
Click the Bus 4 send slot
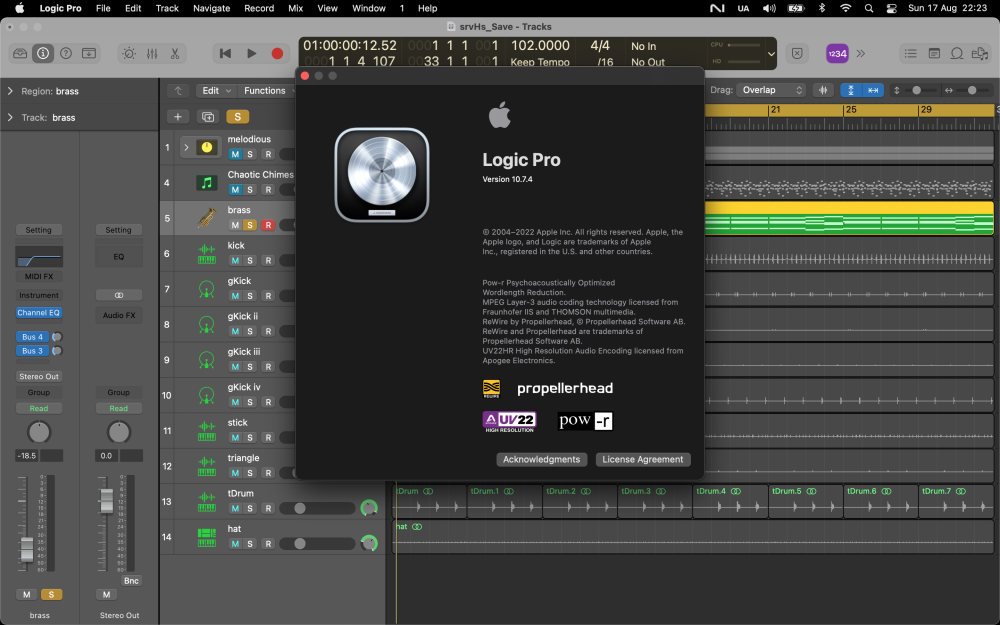(x=32, y=337)
